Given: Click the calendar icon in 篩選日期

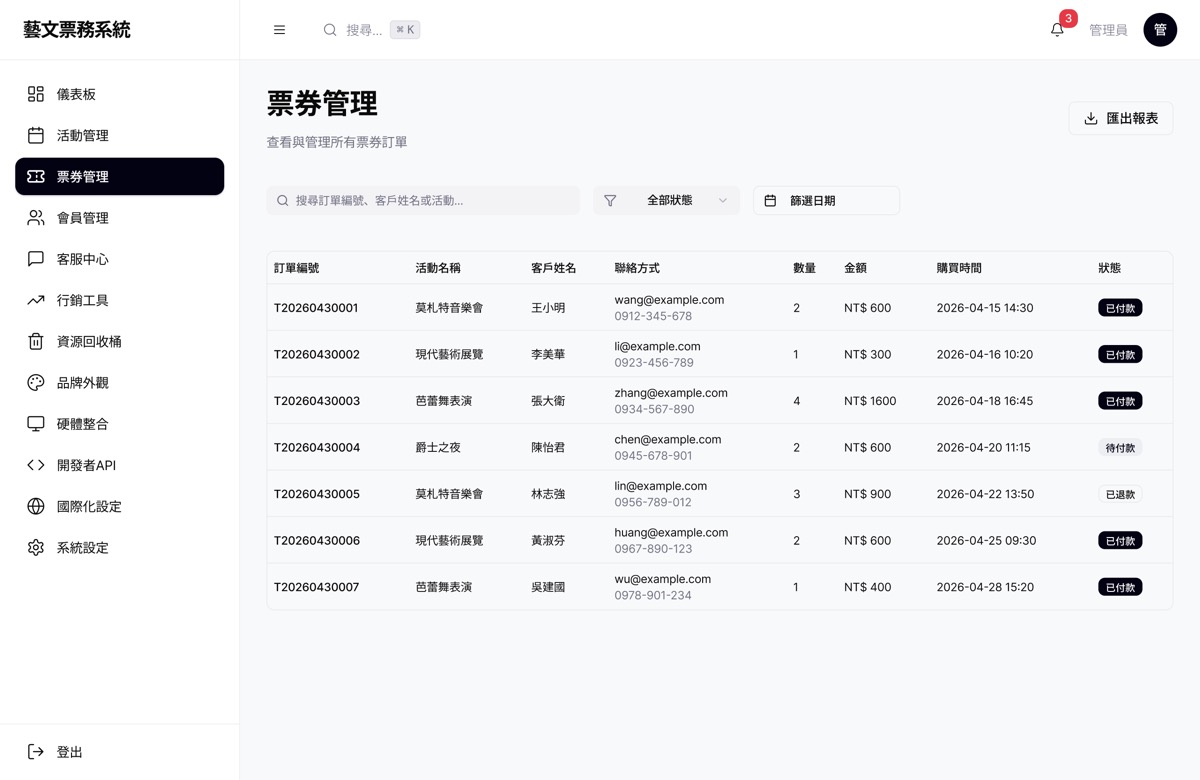Looking at the screenshot, I should point(770,200).
